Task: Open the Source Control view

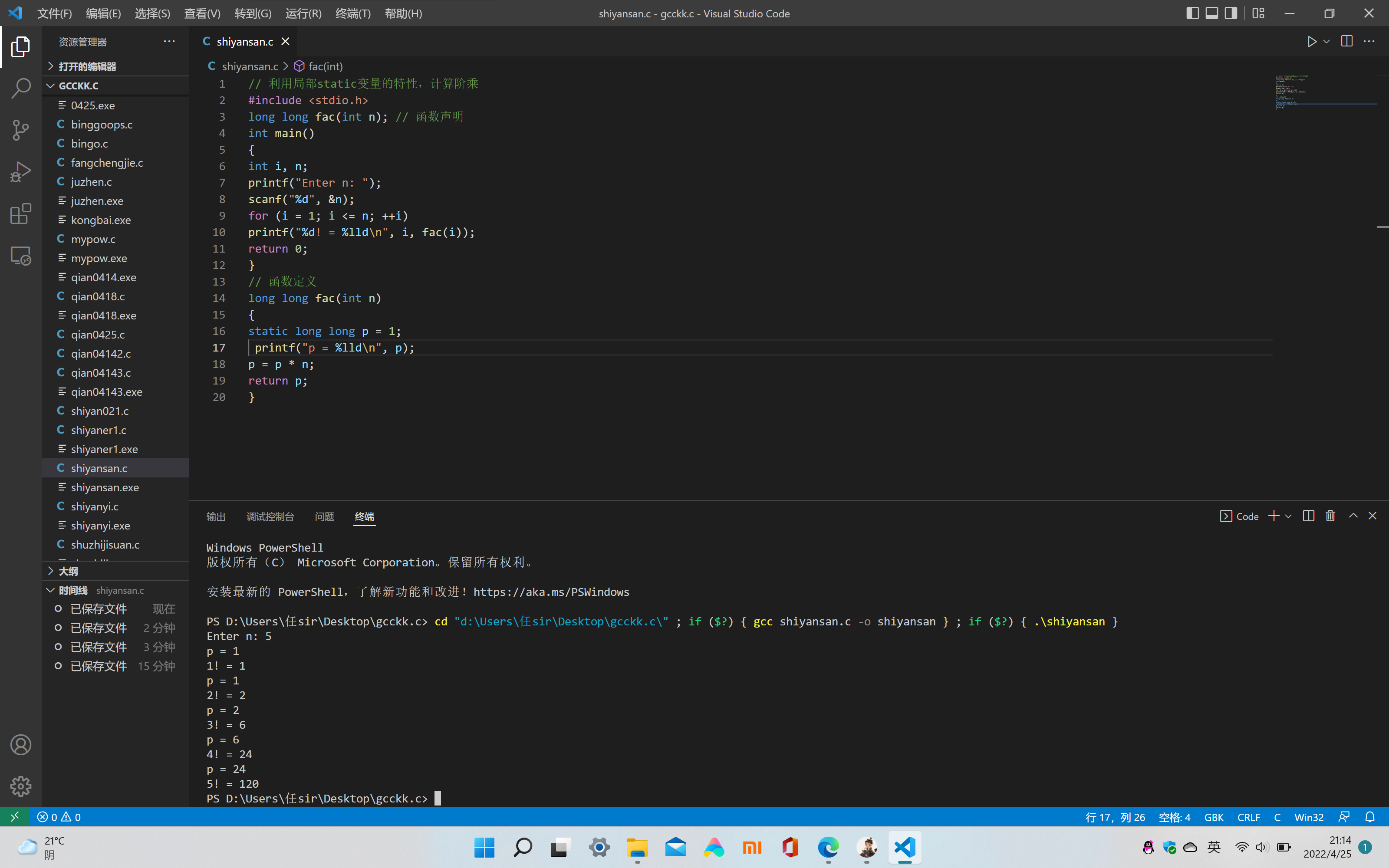Action: (21, 130)
